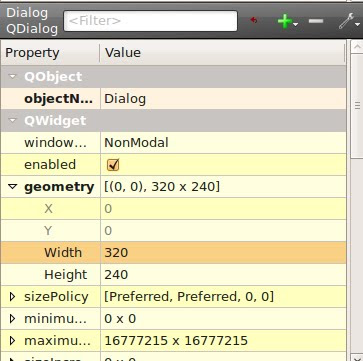Viewport: 363px width, 361px height.
Task: Collapse the geometry property
Action: [12, 186]
